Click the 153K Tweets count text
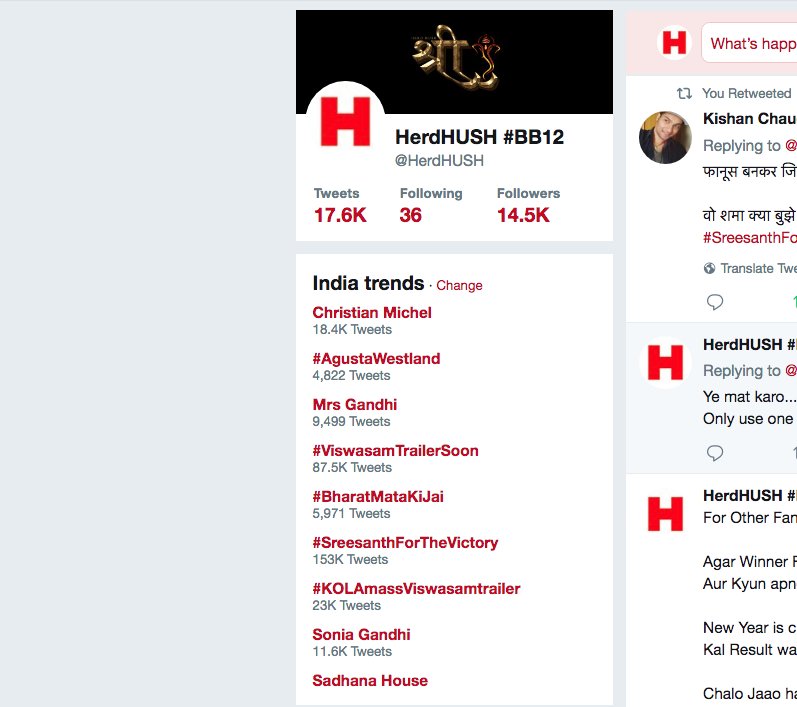Image resolution: width=797 pixels, height=707 pixels. [350, 560]
